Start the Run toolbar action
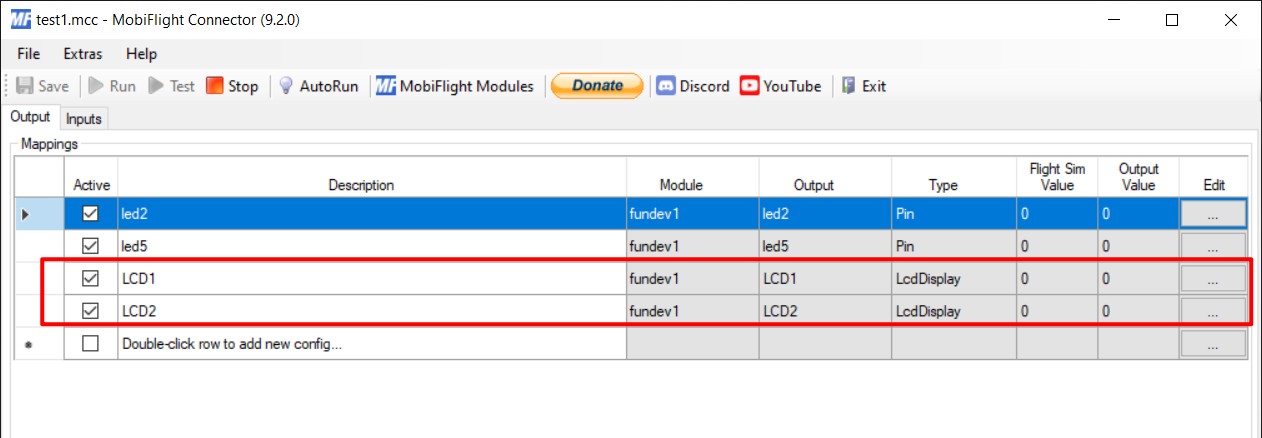Viewport: 1262px width, 438px height. tap(112, 86)
